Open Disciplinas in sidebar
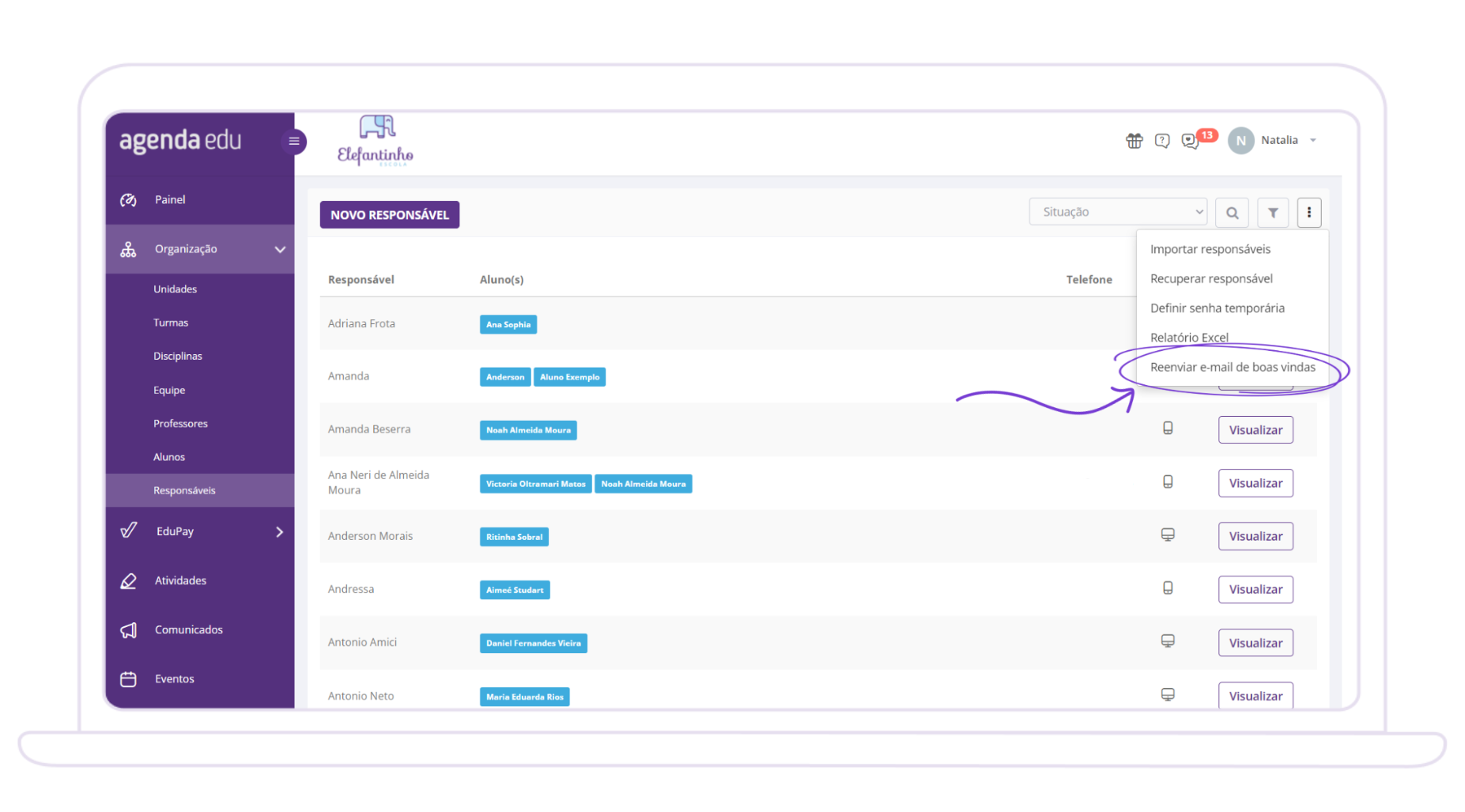 (178, 357)
